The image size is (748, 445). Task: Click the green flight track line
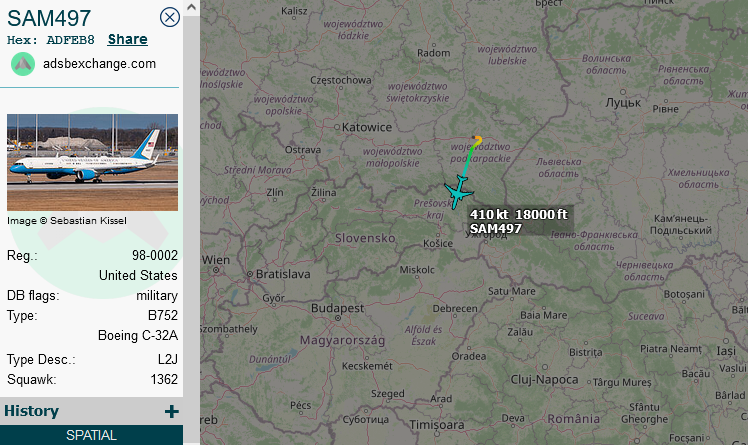(468, 161)
